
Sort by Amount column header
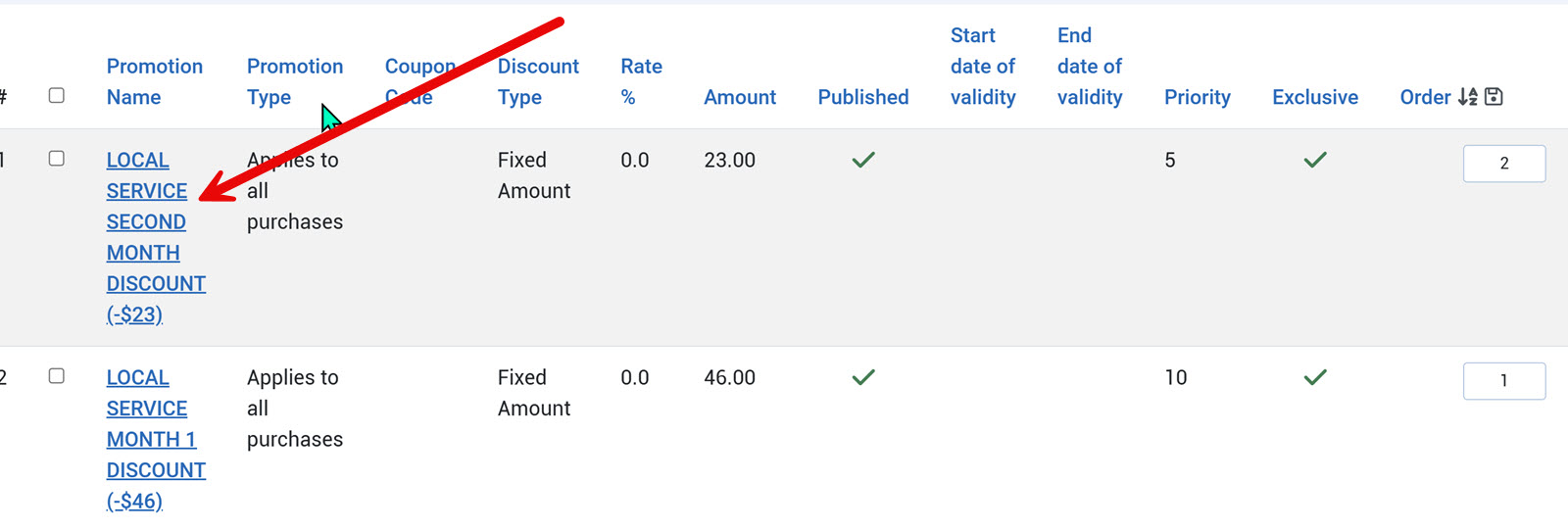point(739,97)
